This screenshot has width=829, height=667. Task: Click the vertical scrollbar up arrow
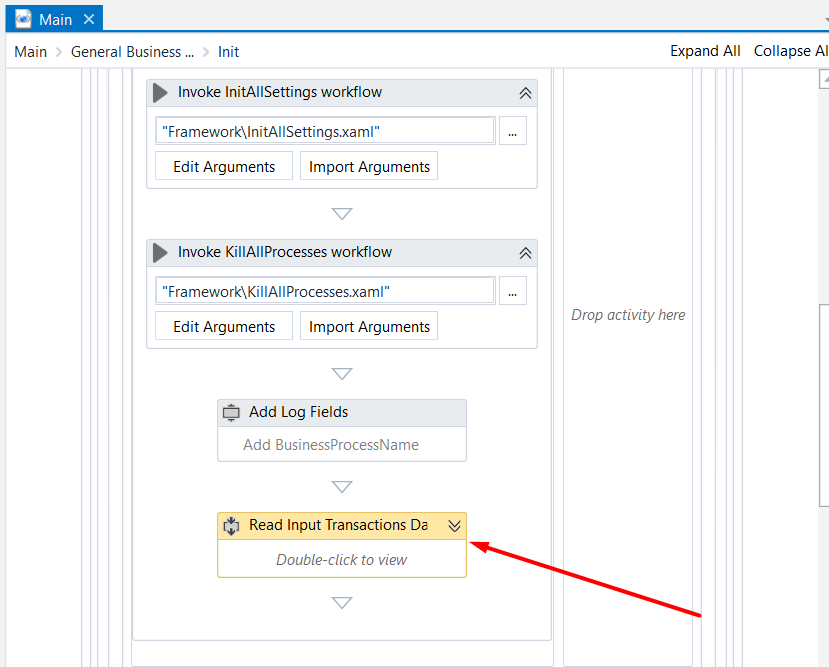coord(823,80)
